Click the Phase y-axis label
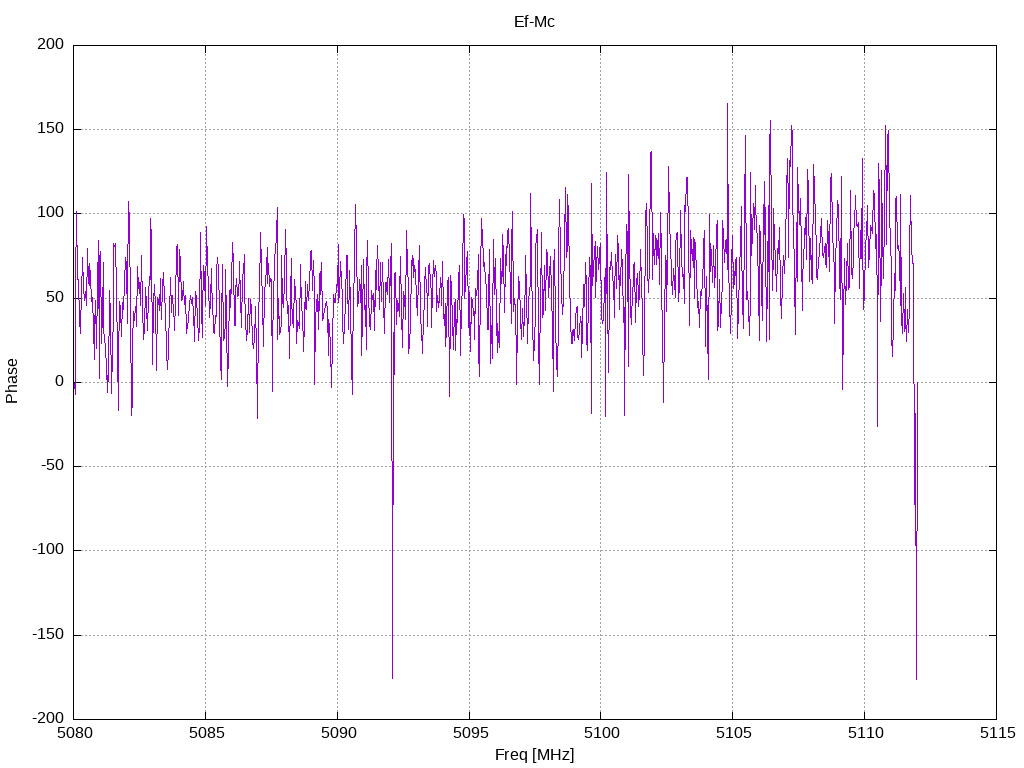The width and height of the screenshot is (1024, 768). tap(12, 381)
